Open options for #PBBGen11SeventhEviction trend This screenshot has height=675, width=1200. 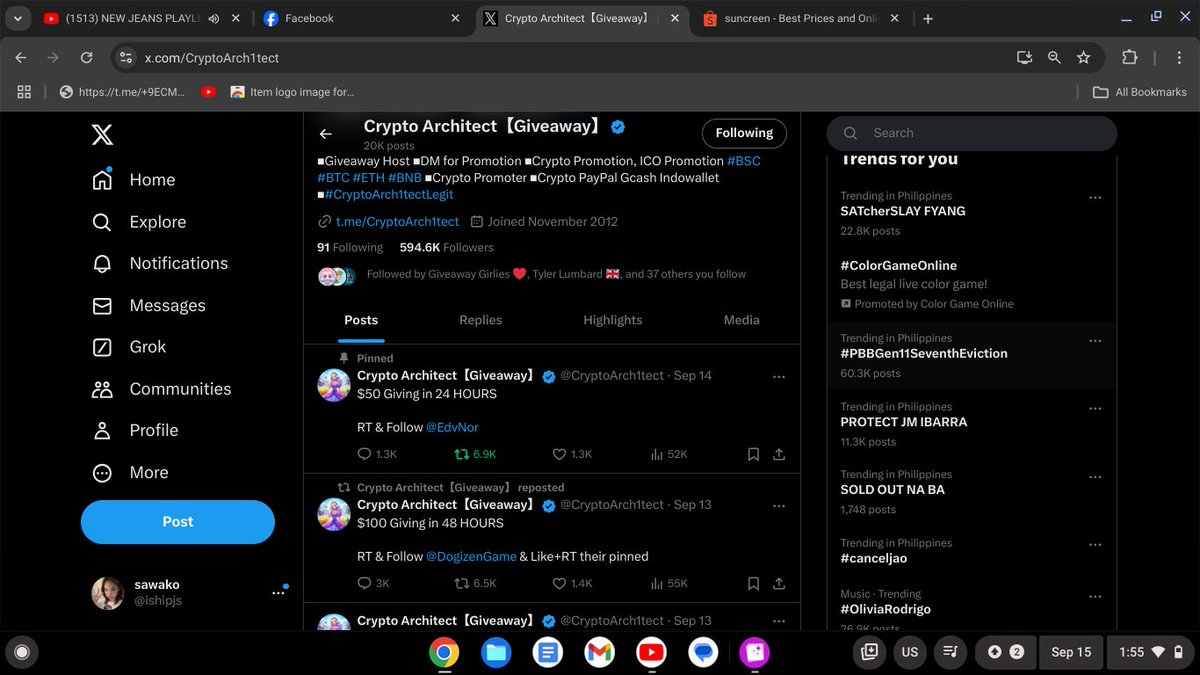(x=1095, y=340)
